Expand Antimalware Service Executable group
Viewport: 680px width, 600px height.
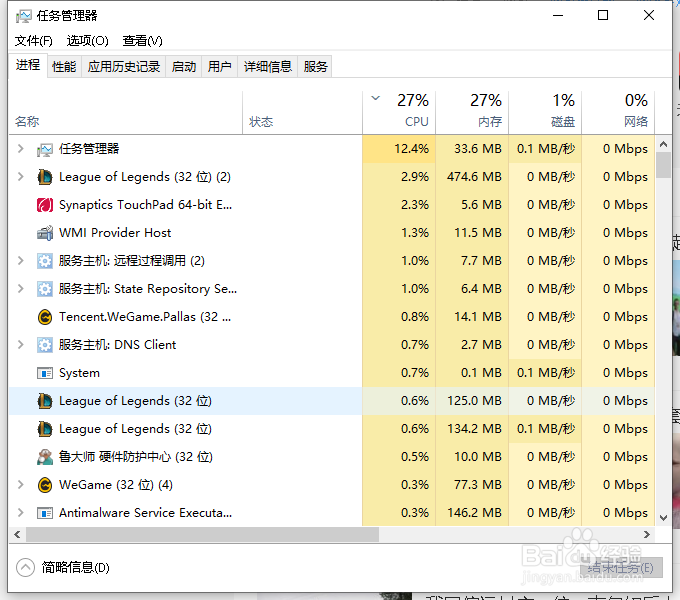pos(20,512)
